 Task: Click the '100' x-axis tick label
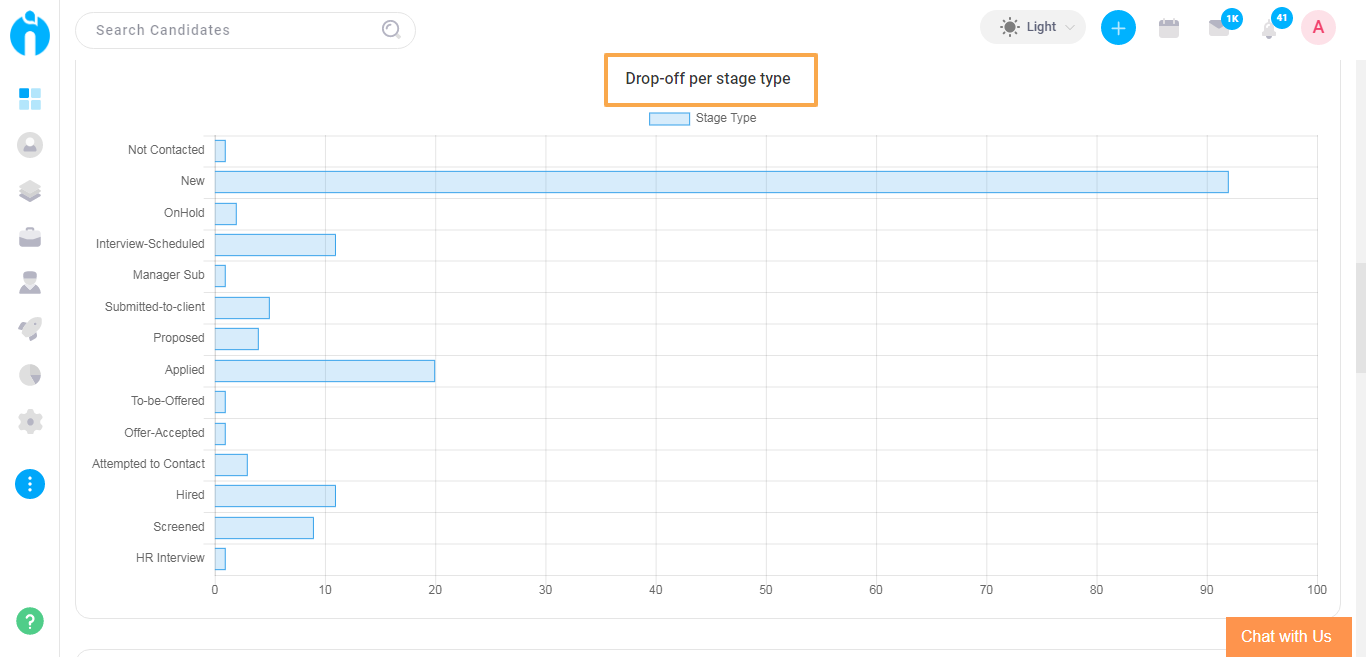1317,590
